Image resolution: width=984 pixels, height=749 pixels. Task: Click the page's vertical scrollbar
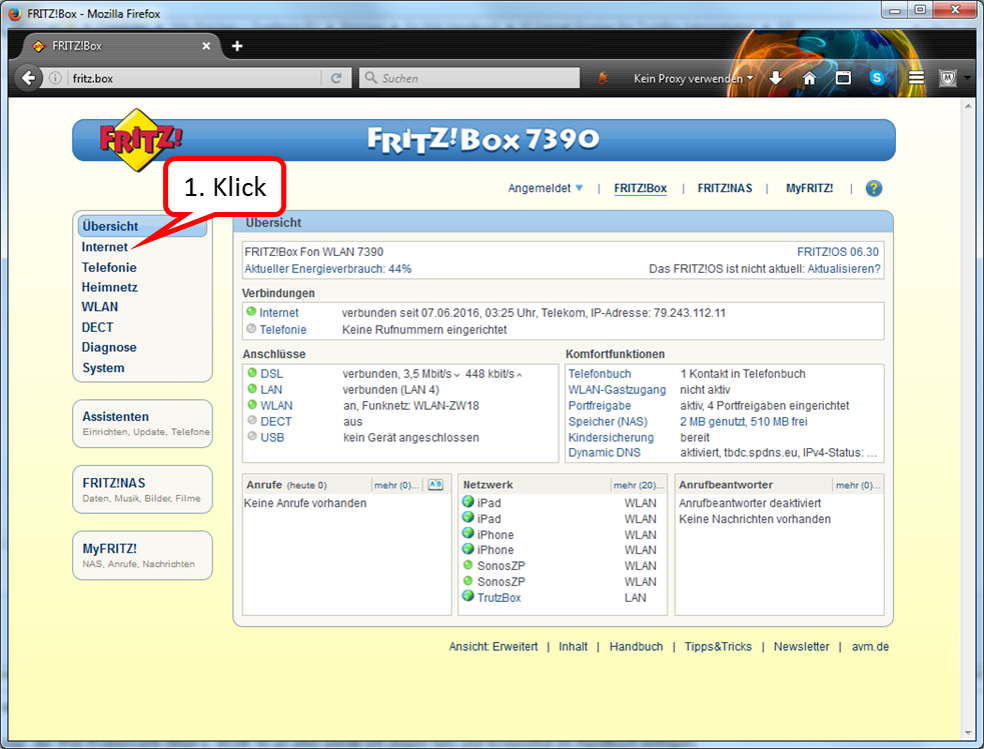point(968,419)
